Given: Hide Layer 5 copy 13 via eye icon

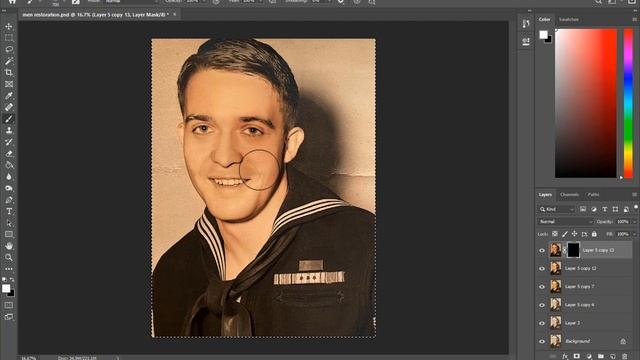Looking at the screenshot, I should [542, 251].
